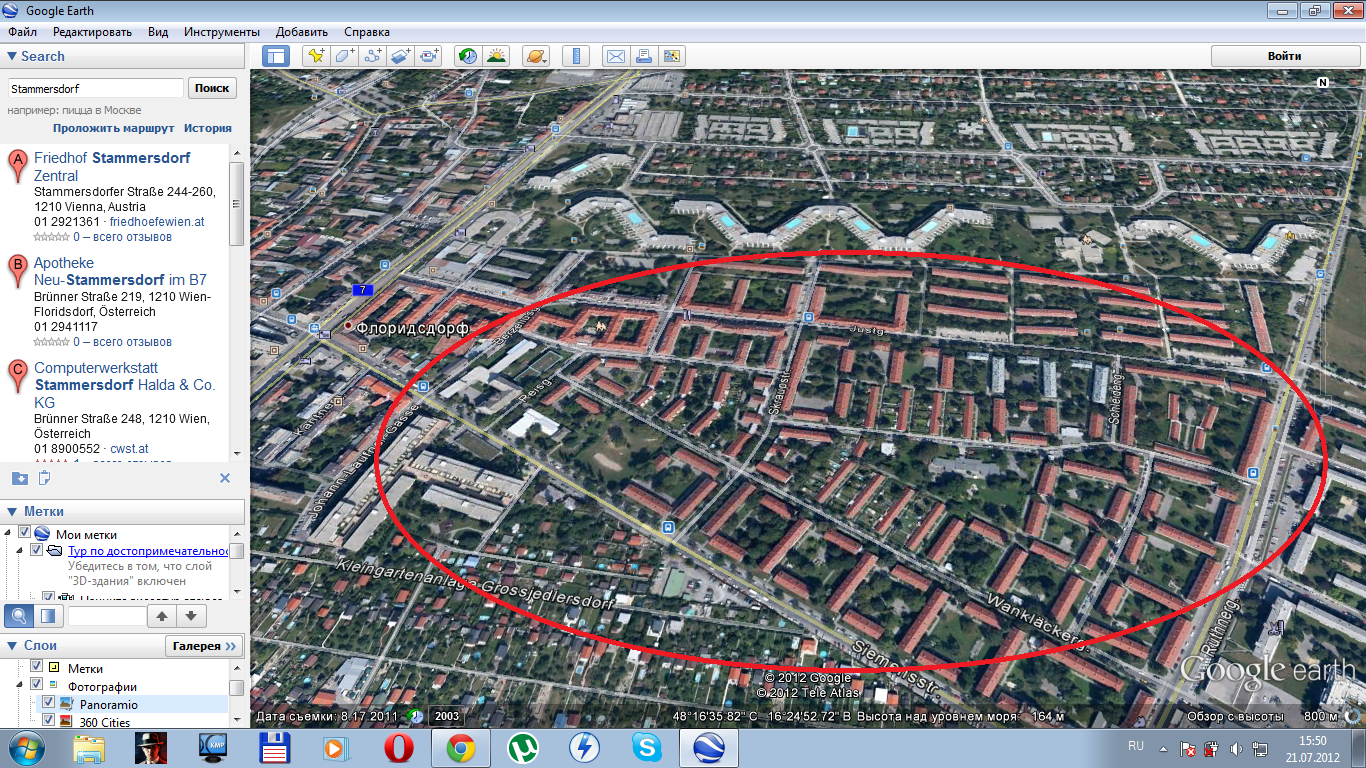
Task: Toggle sunlight across the landscape
Action: click(496, 56)
